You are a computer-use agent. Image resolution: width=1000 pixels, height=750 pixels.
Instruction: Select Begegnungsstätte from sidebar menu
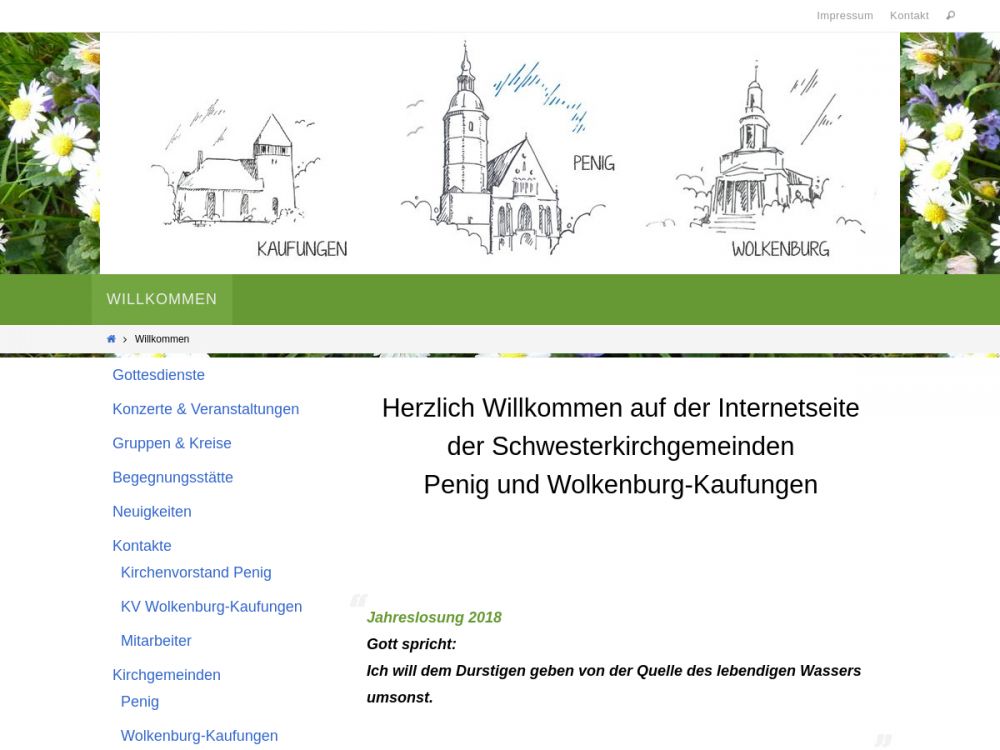click(x=172, y=477)
